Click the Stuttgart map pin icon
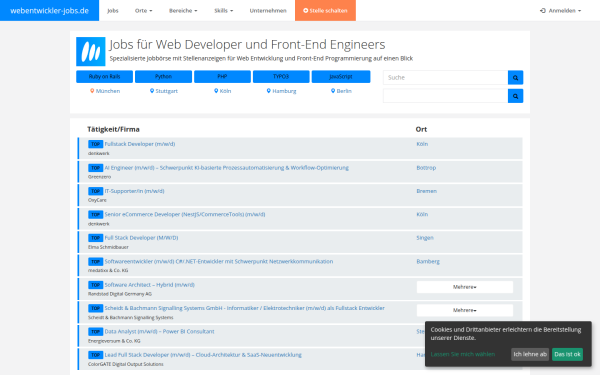600x375 pixels. [x=152, y=91]
